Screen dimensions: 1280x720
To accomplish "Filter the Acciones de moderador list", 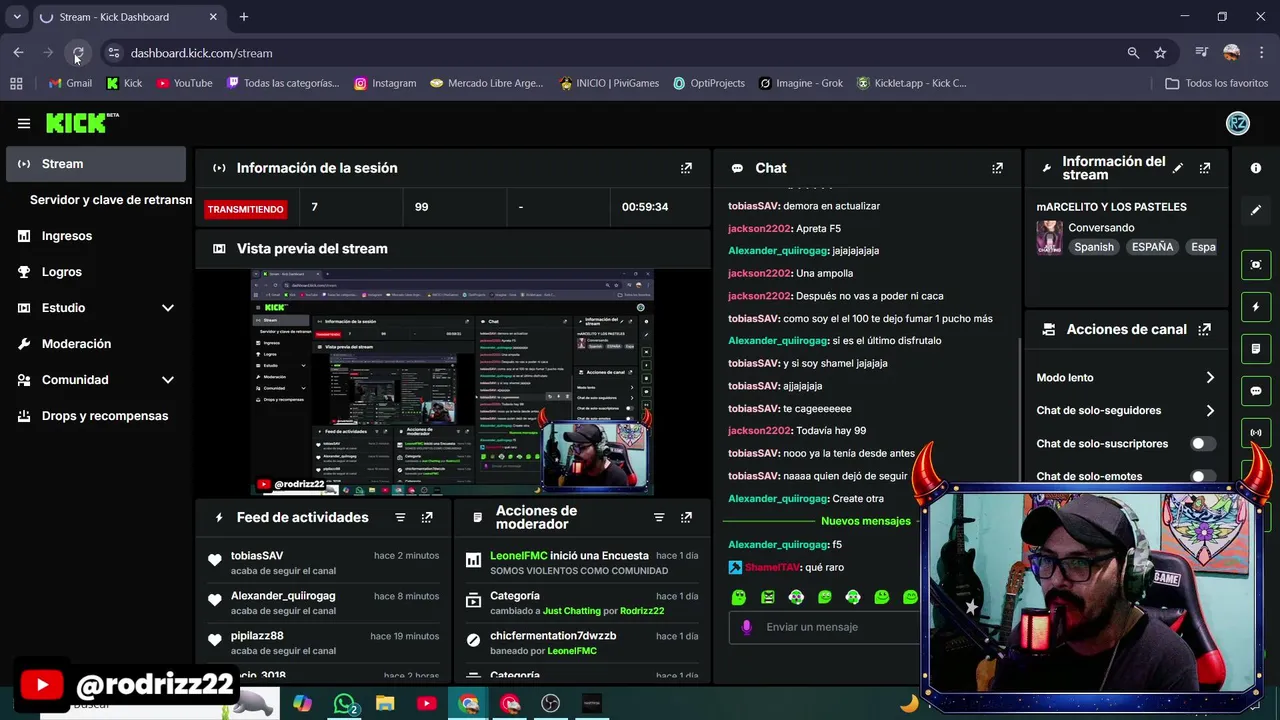I will [x=659, y=517].
